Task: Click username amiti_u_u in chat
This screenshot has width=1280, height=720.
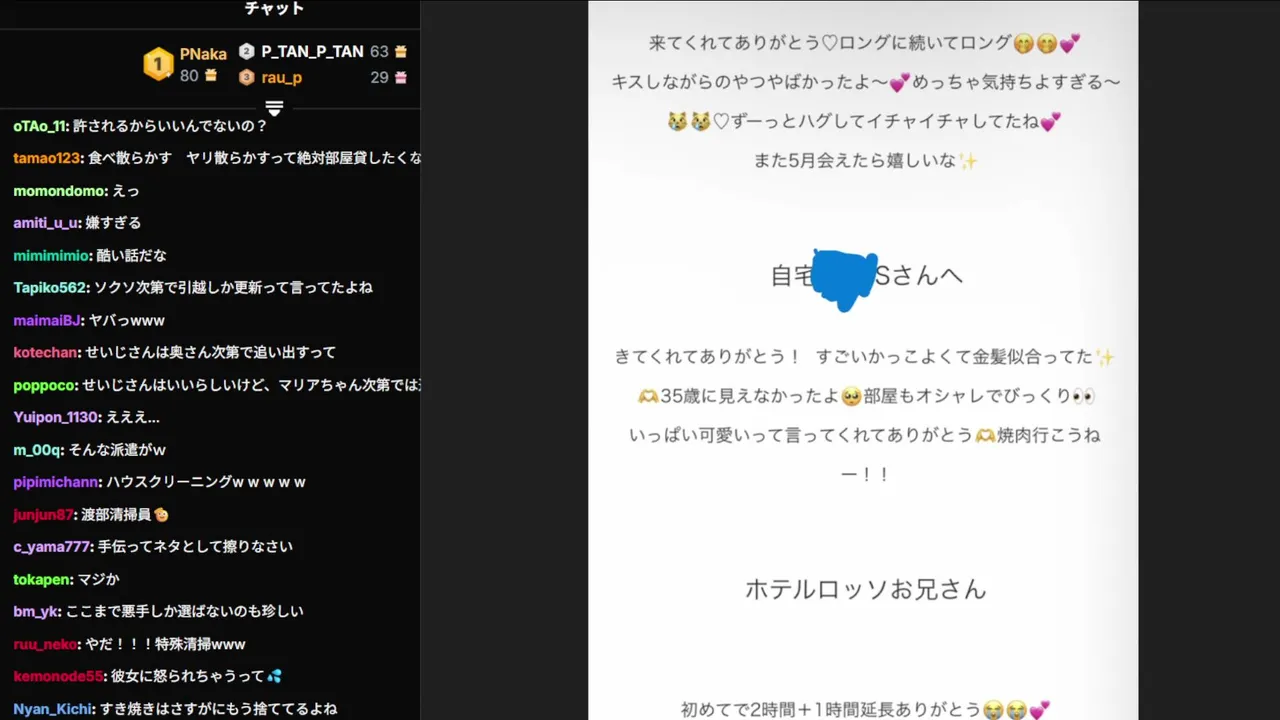Action: pyautogui.click(x=46, y=222)
